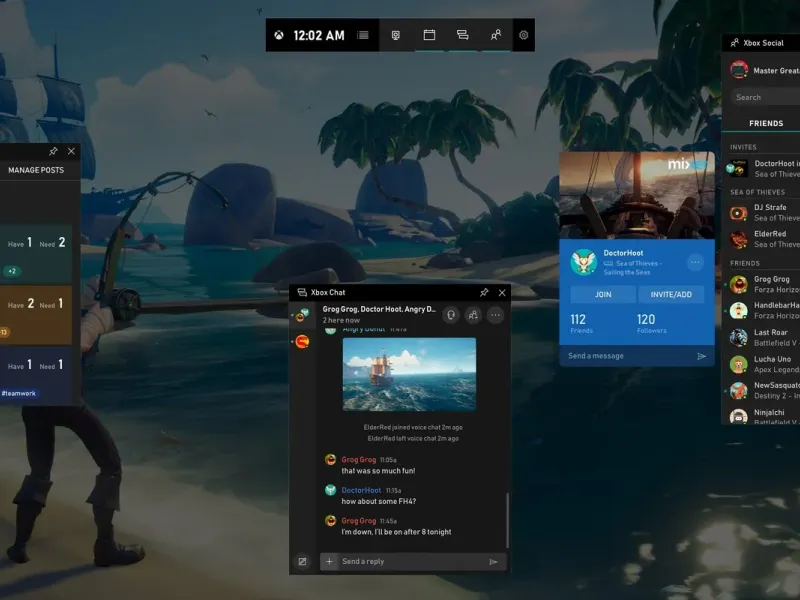View DoctorHoot's 112 Friends
The image size is (800, 600).
tap(581, 323)
